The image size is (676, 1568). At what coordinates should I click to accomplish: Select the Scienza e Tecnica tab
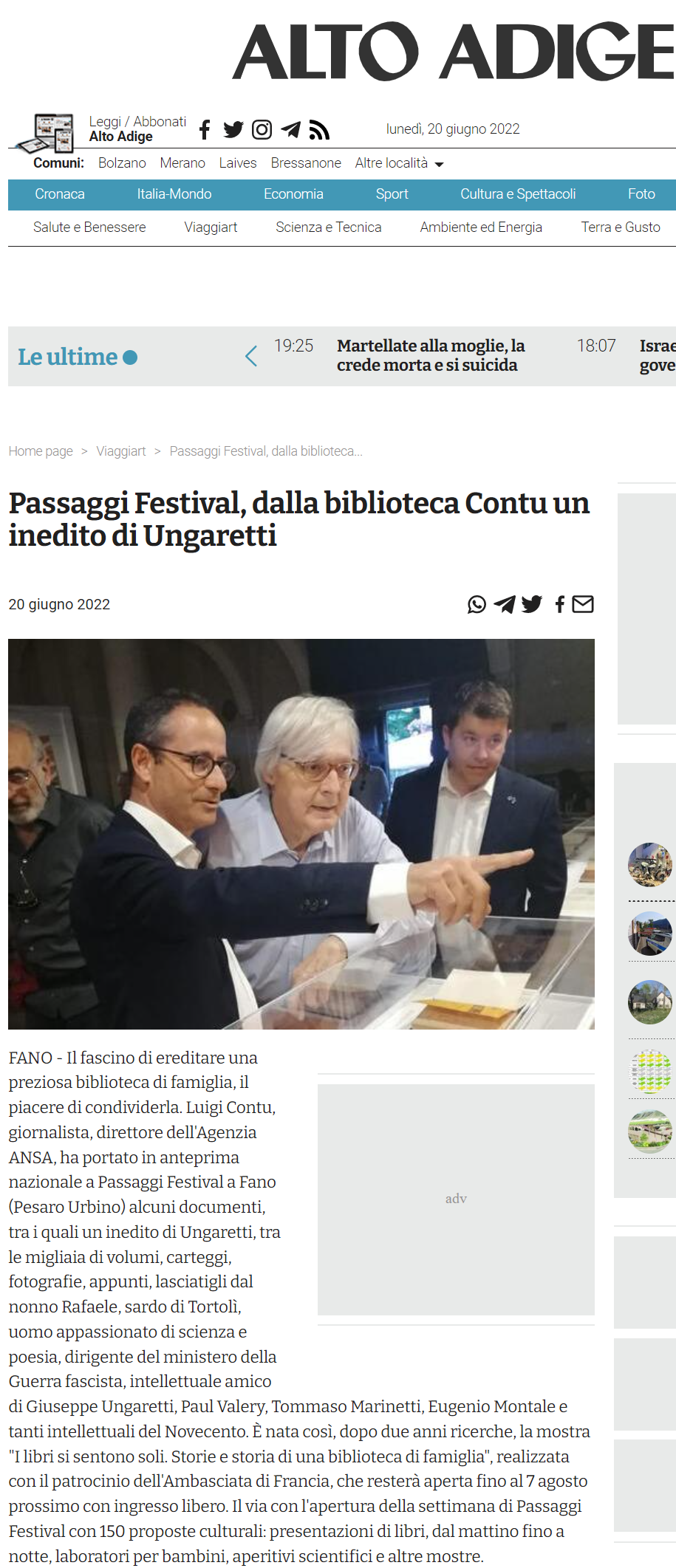coord(329,227)
